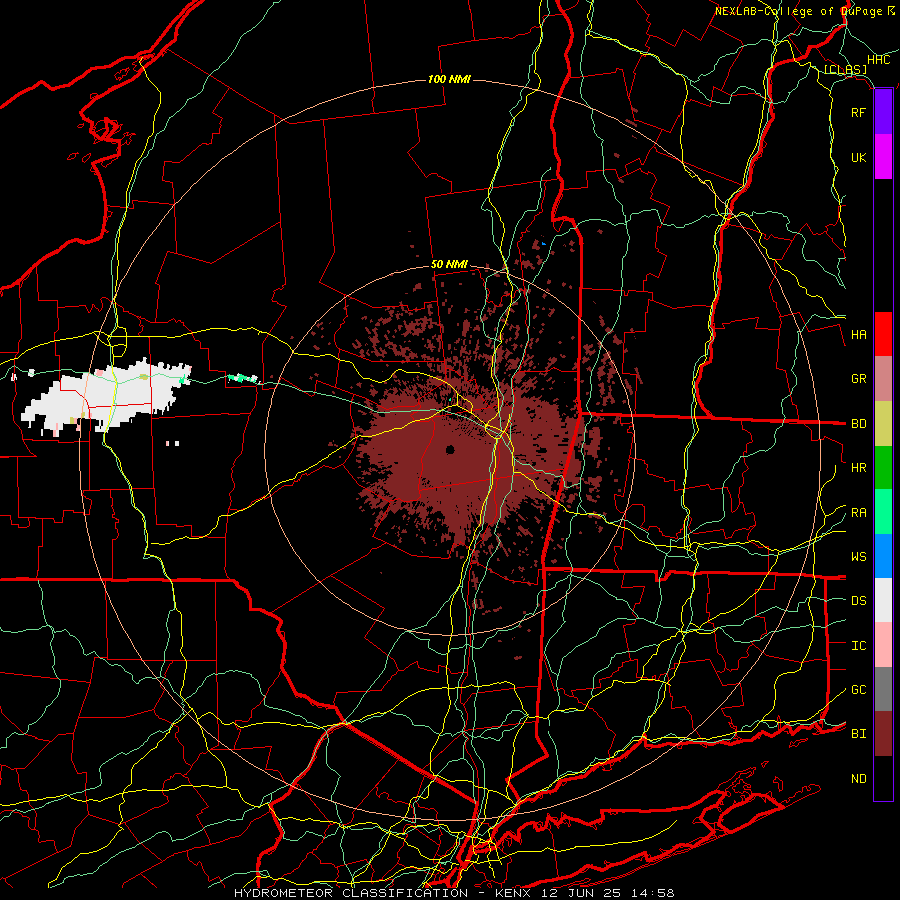Click the GR legend label
Viewport: 900px width, 900px height.
859,379
